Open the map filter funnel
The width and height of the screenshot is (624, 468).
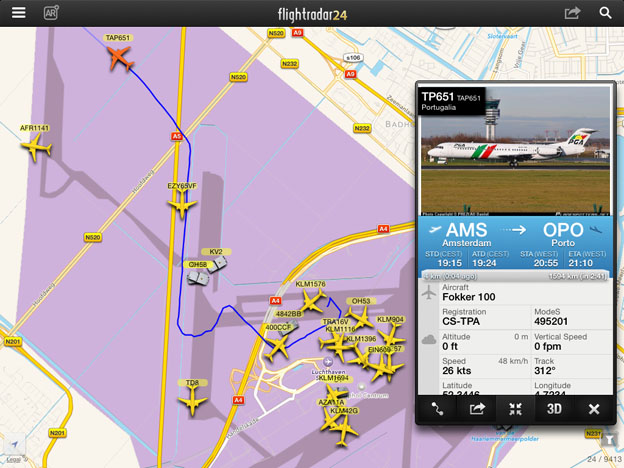click(608, 440)
